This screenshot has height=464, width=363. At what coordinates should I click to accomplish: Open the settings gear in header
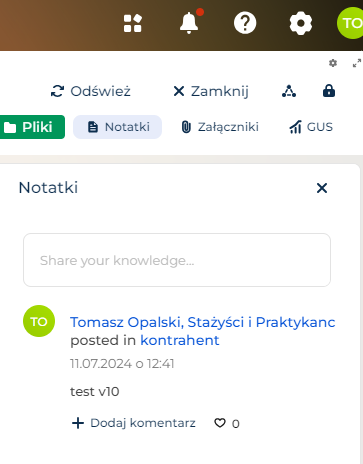(301, 23)
